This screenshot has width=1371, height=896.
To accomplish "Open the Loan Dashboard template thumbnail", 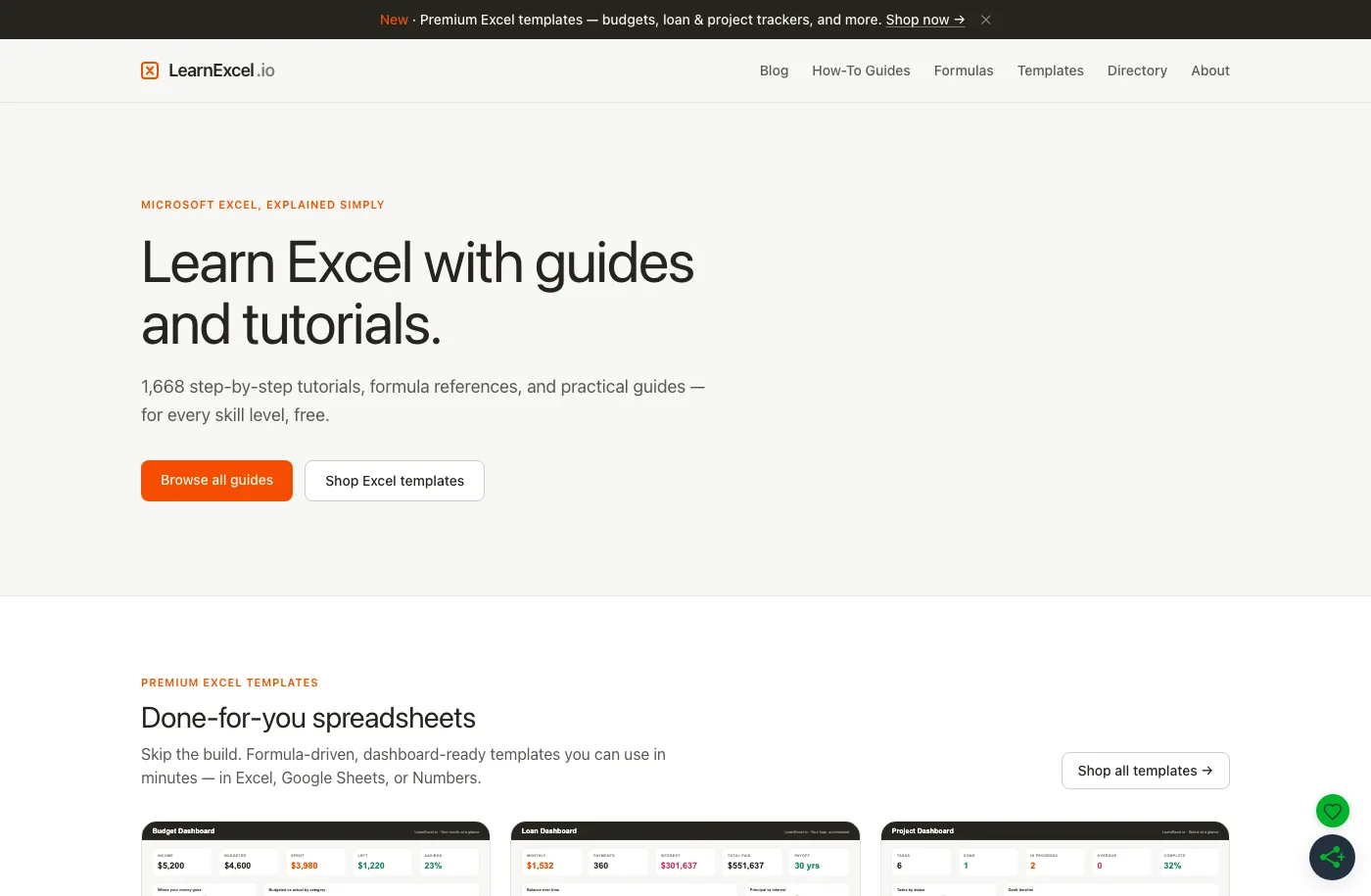I will point(685,859).
